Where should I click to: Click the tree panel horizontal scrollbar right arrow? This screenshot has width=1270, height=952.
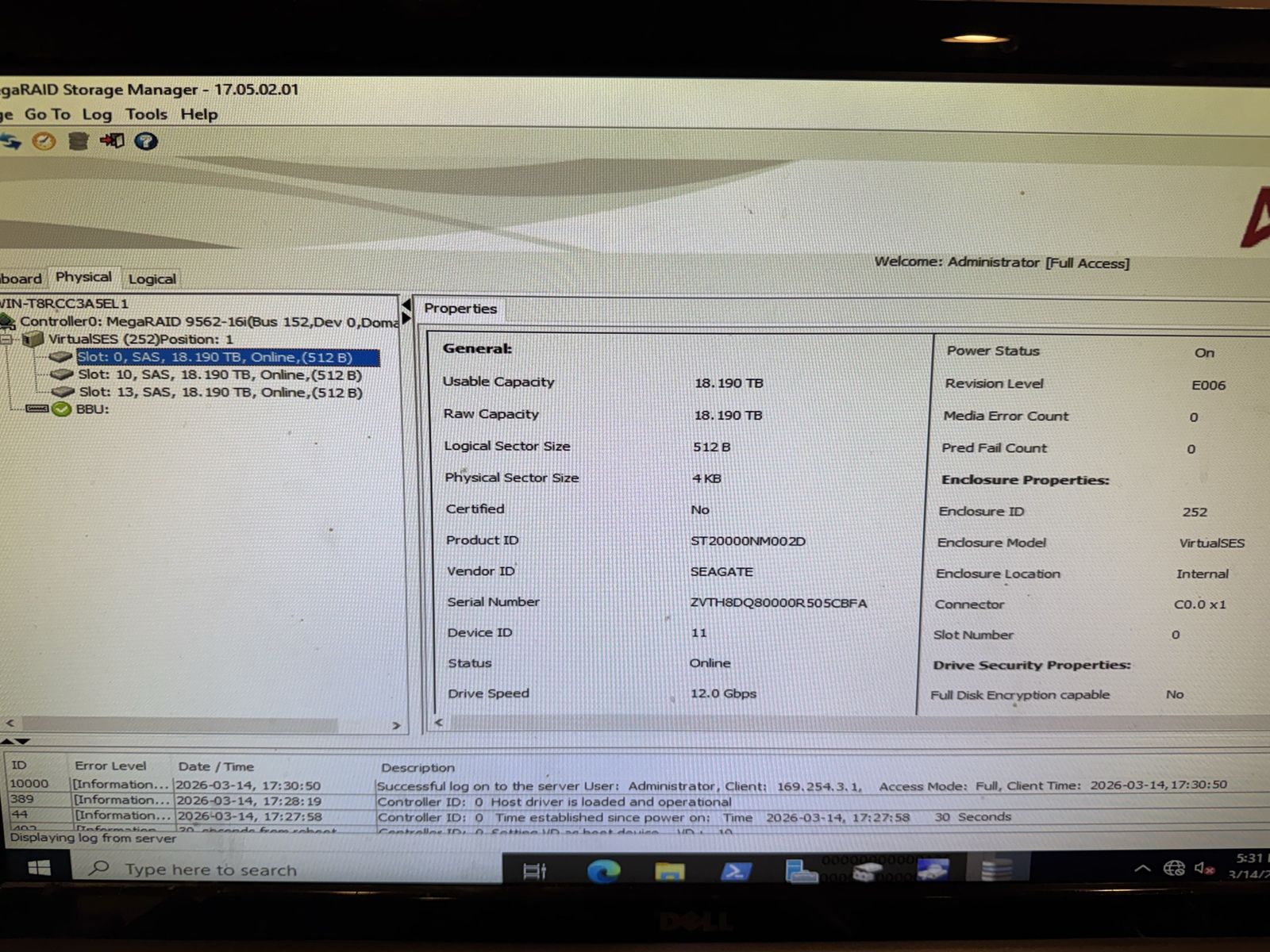pyautogui.click(x=395, y=725)
